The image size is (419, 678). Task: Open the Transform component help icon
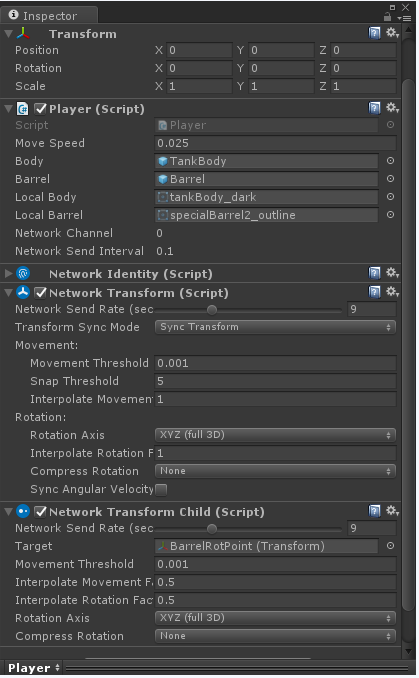(374, 33)
